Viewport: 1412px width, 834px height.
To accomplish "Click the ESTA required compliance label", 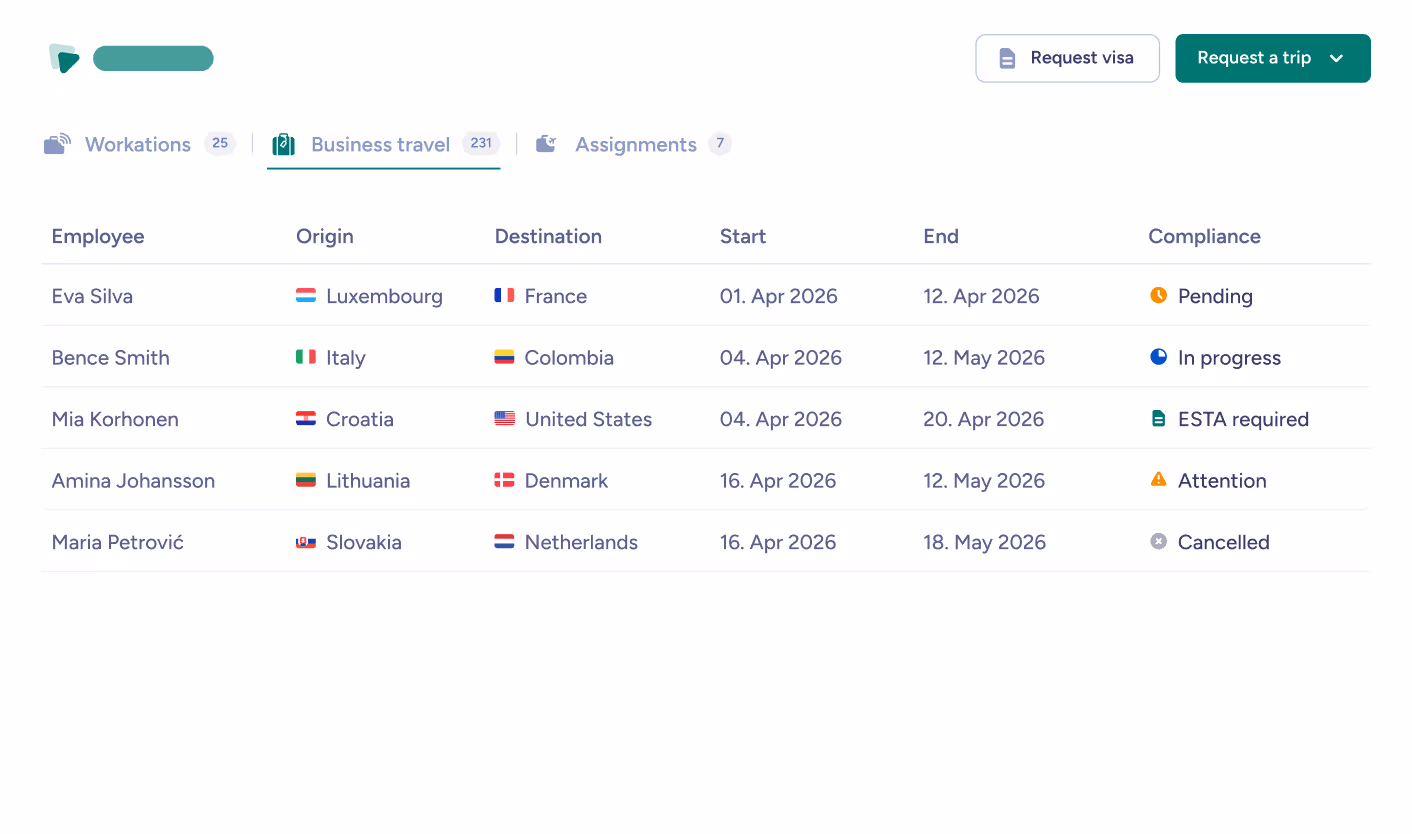I will [1243, 419].
